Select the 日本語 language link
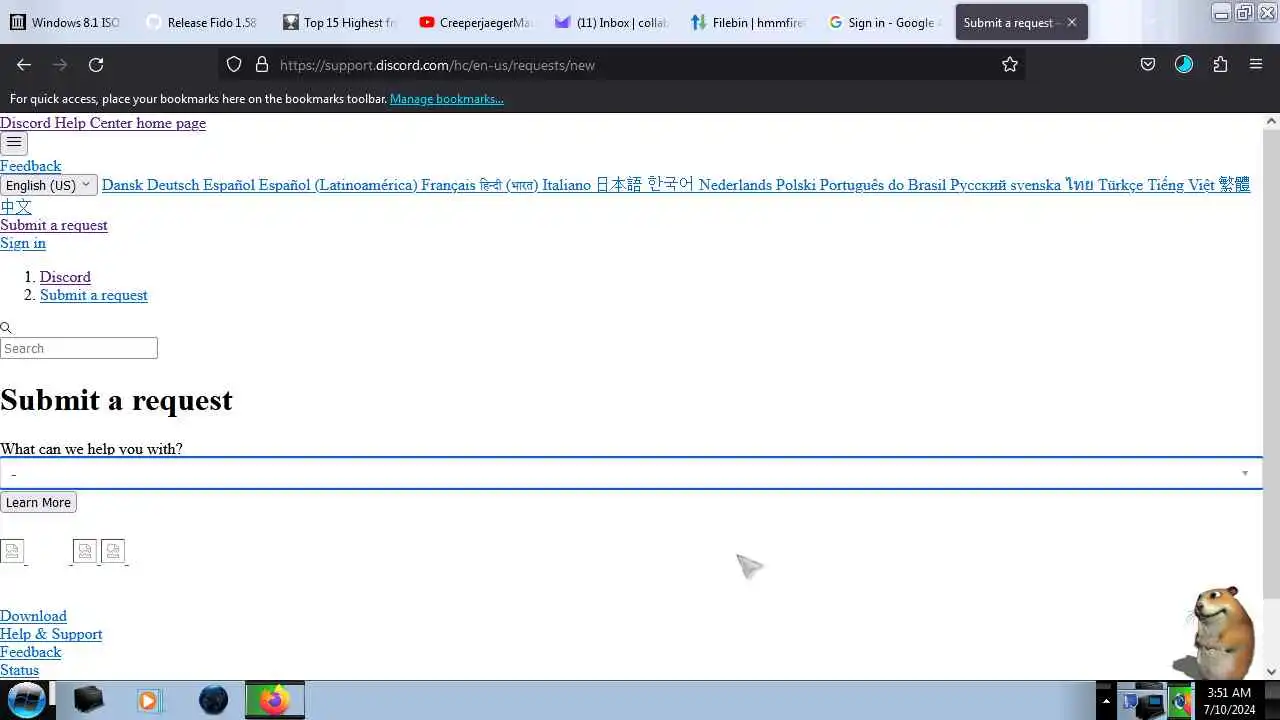The height and width of the screenshot is (720, 1280). 619,185
